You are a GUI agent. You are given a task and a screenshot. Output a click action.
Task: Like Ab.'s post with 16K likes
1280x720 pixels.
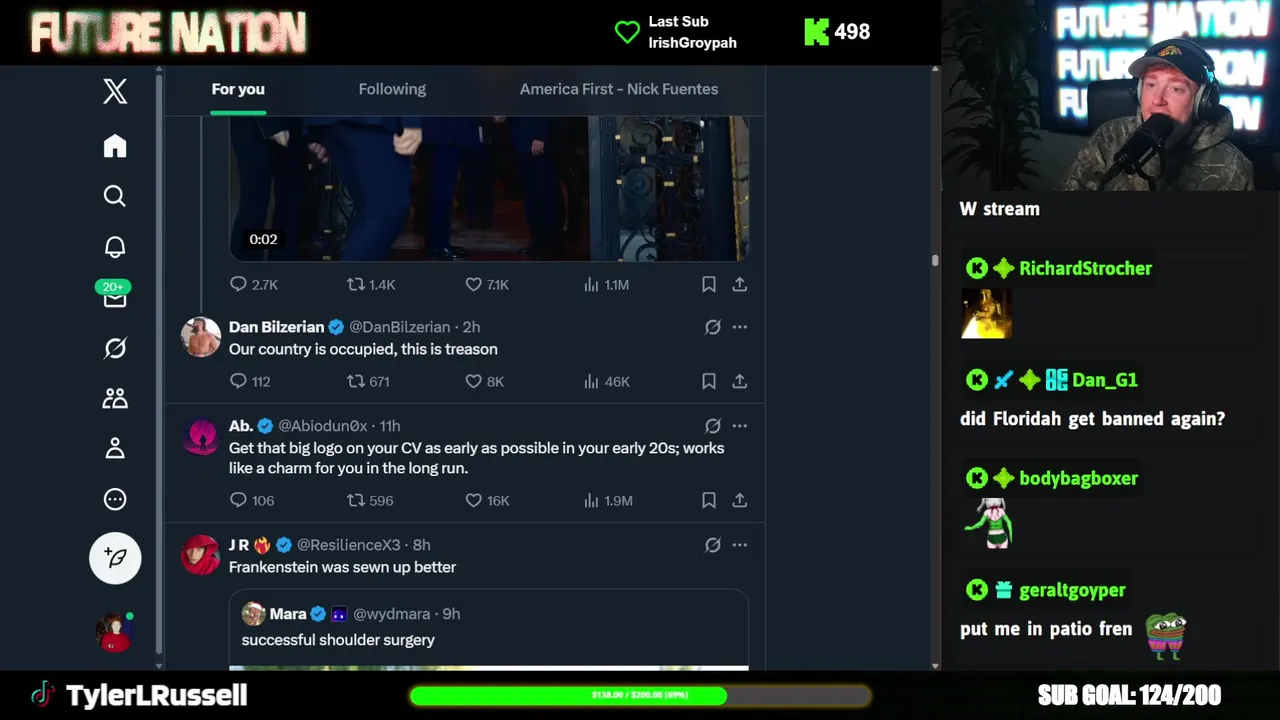[x=487, y=500]
